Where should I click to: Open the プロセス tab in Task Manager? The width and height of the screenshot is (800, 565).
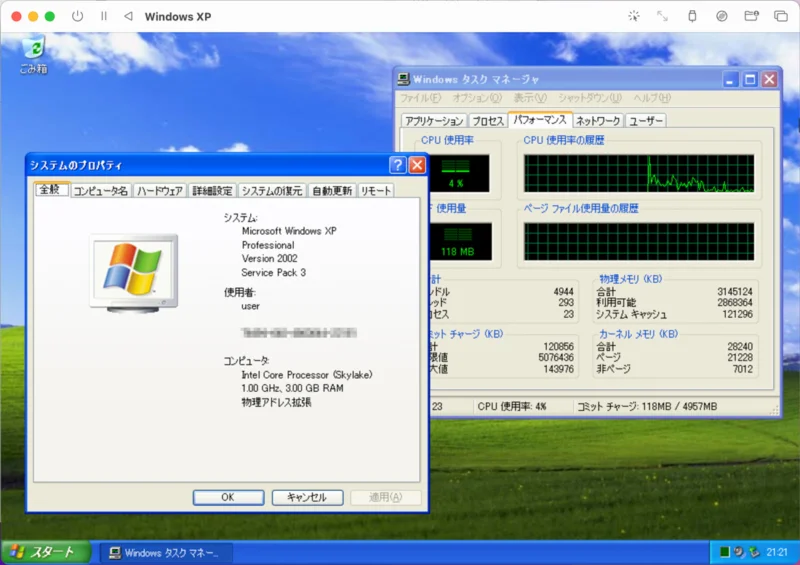point(488,120)
